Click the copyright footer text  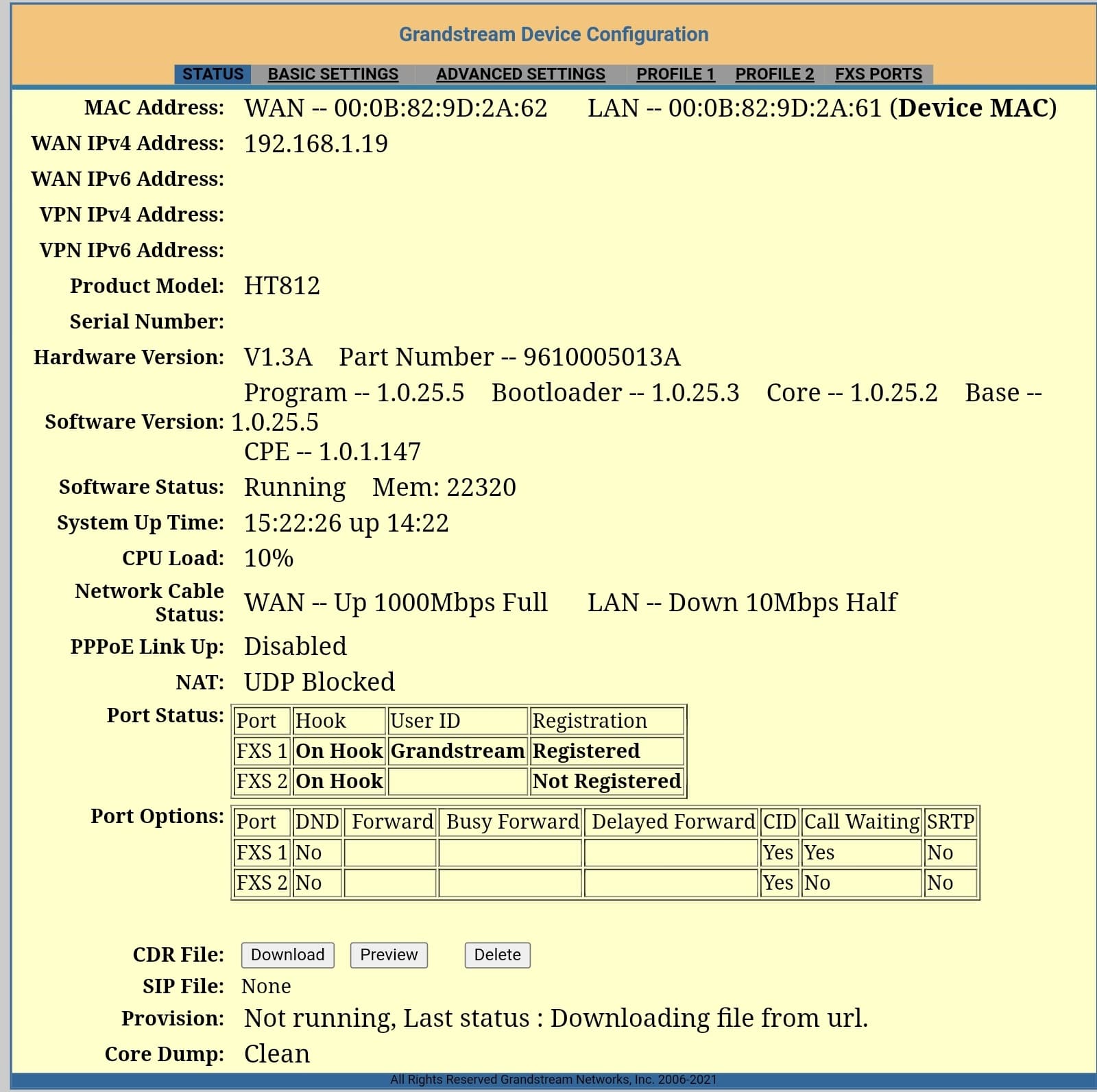553,1080
